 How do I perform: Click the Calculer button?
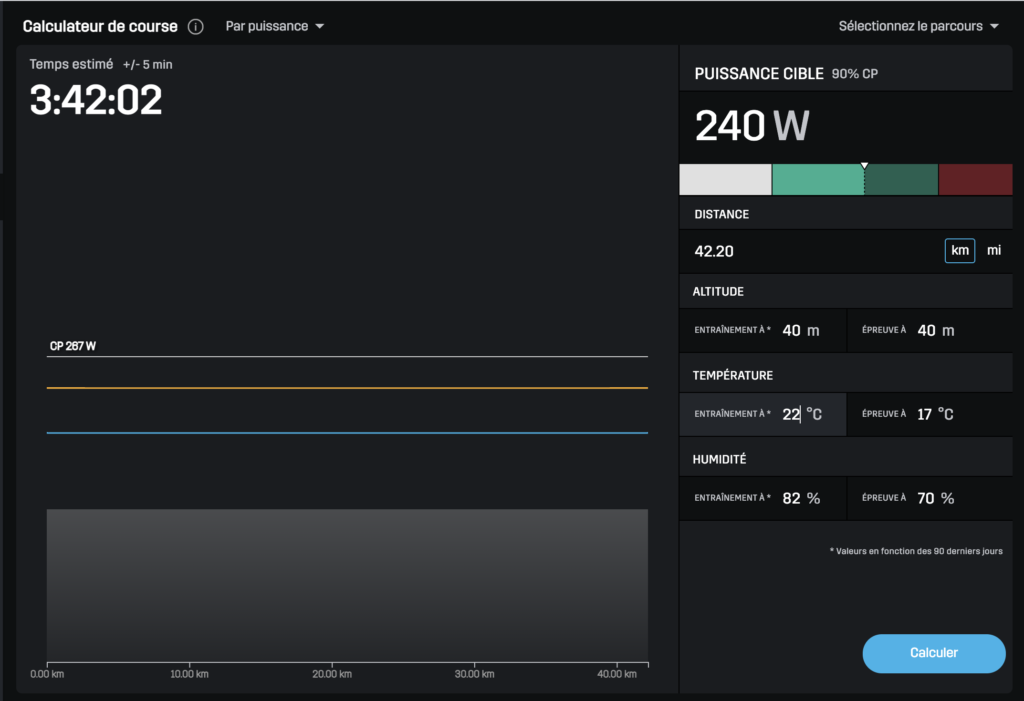click(934, 653)
